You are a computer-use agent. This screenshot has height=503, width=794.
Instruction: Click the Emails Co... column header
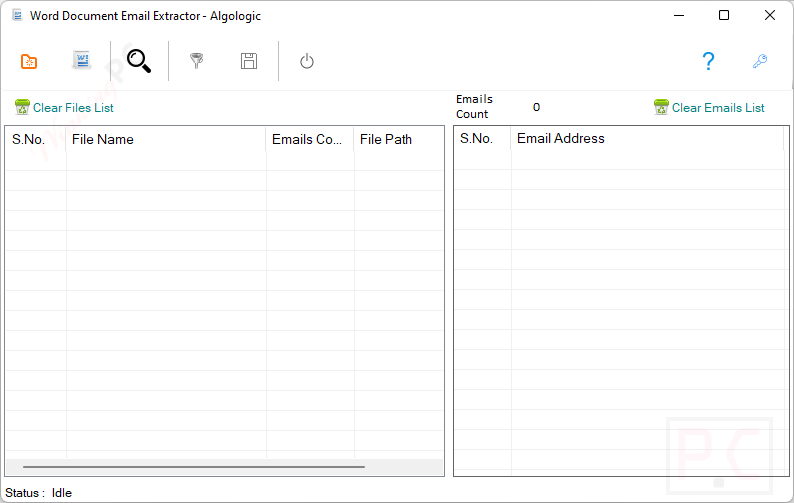(x=310, y=139)
